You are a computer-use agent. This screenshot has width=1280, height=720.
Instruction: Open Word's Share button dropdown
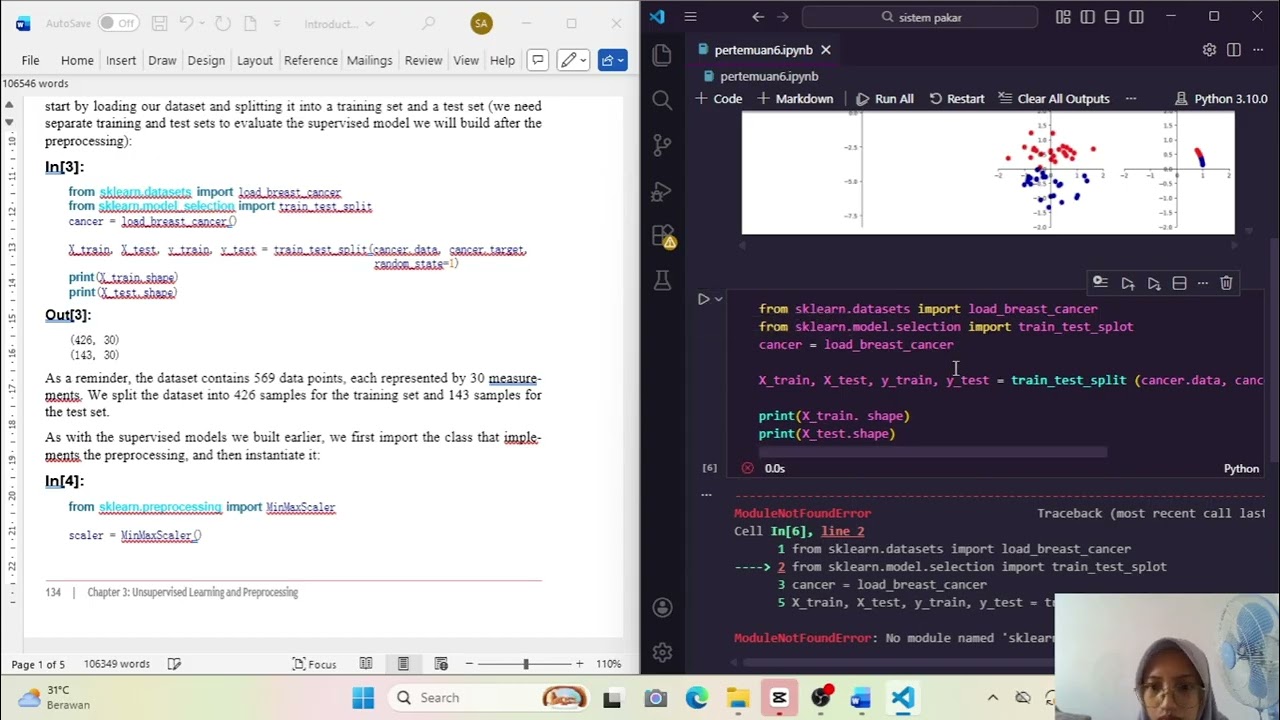pos(612,60)
